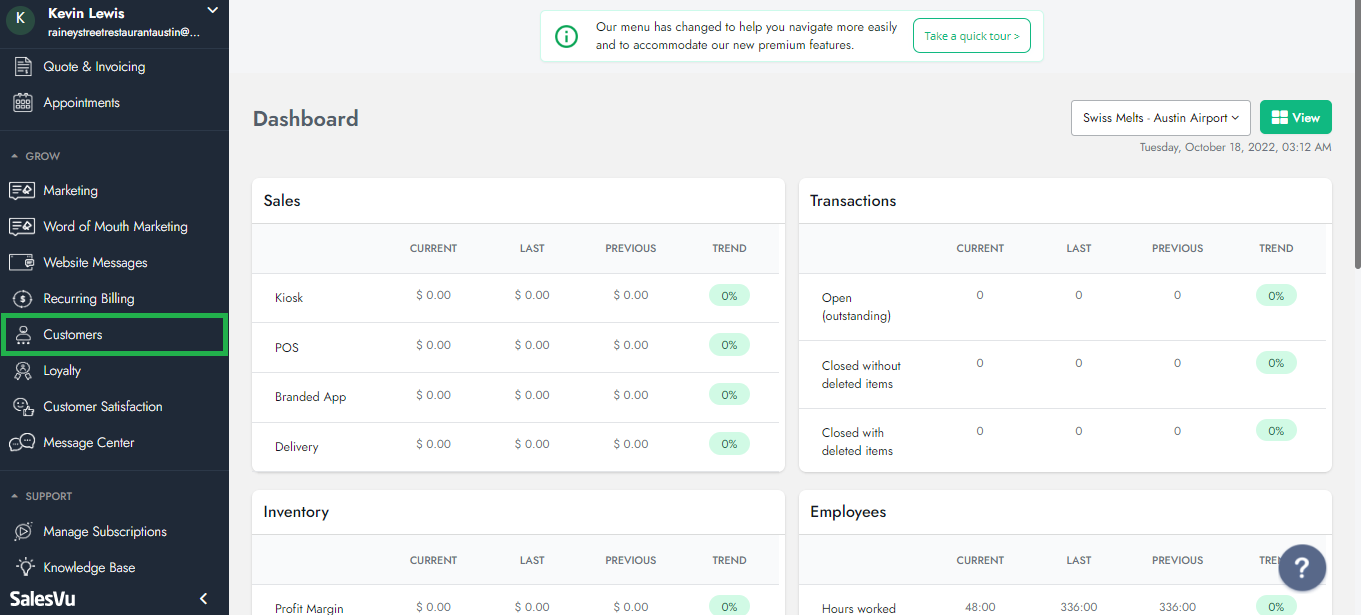Viewport: 1363px width, 615px height.
Task: Click the Marketing icon in sidebar
Action: pos(22,191)
